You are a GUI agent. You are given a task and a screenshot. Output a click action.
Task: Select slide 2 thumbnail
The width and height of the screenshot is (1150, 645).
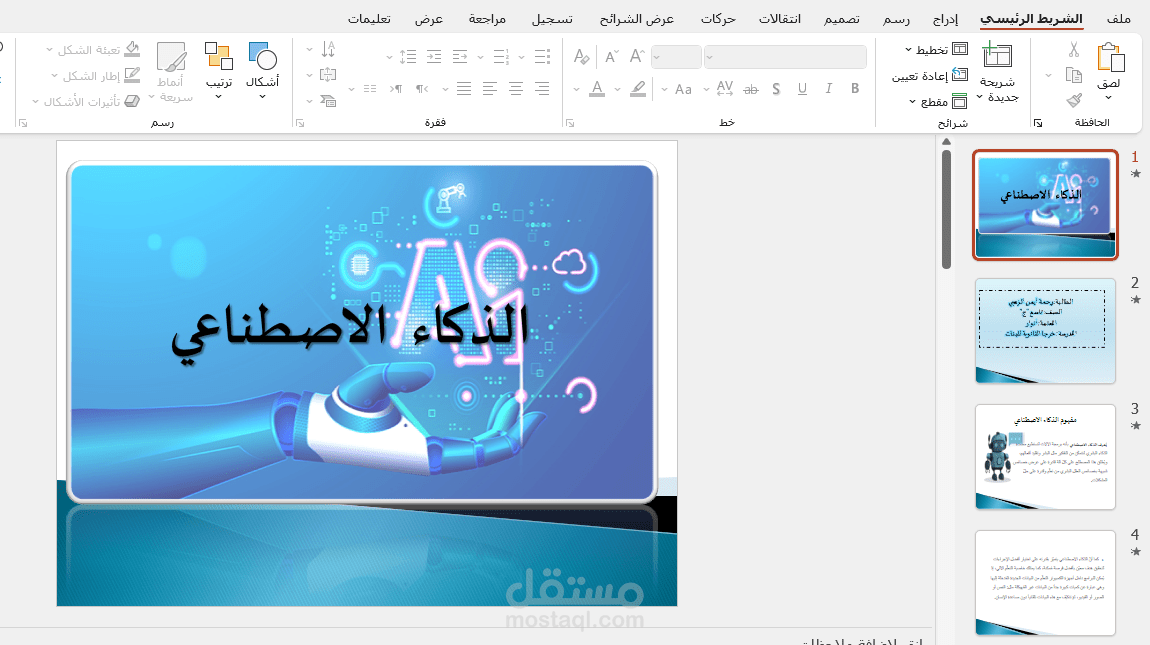click(1045, 331)
